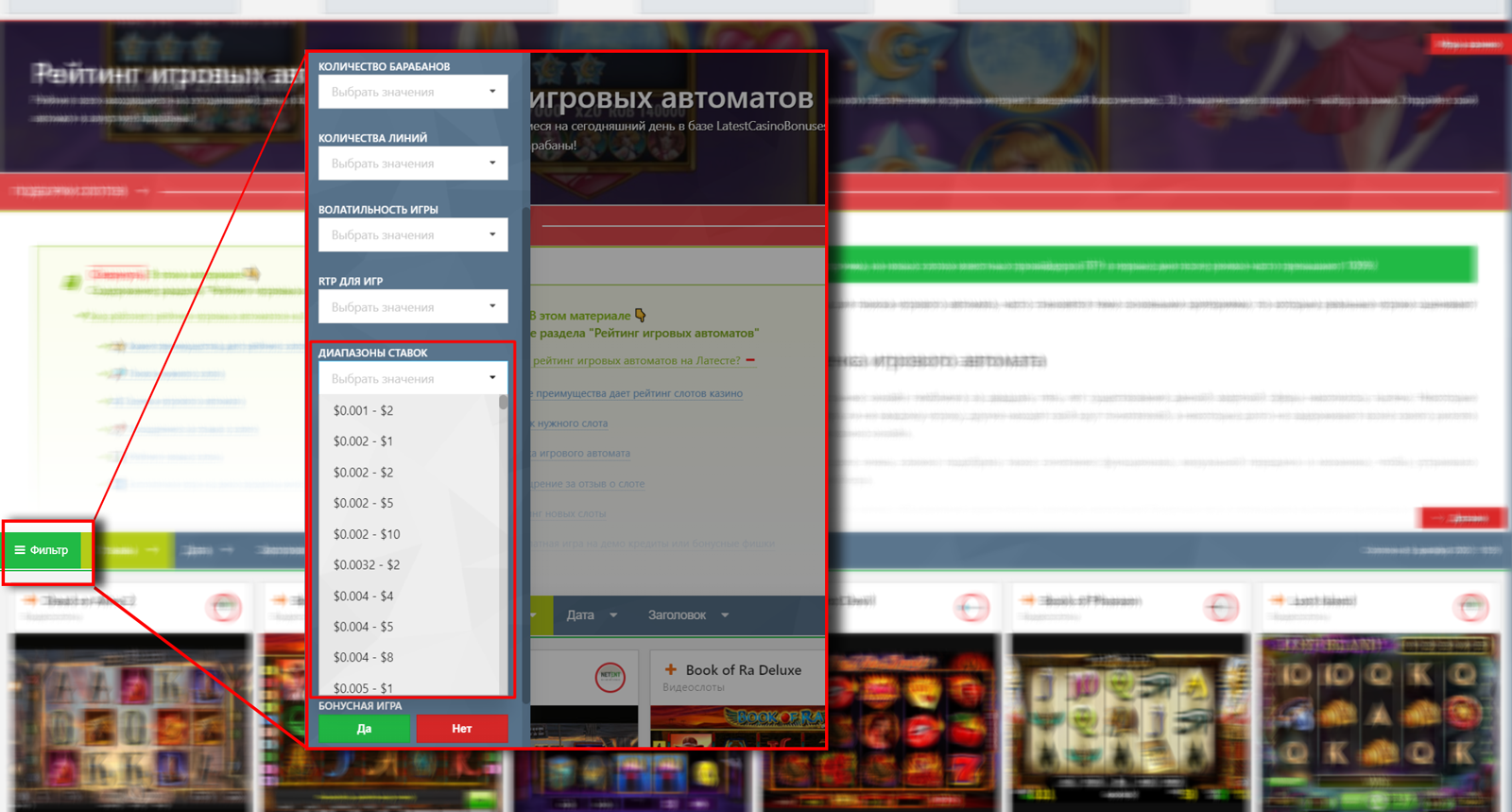Image resolution: width=1512 pixels, height=812 pixels.
Task: Open the Количество барабанов dropdown
Action: pyautogui.click(x=413, y=92)
